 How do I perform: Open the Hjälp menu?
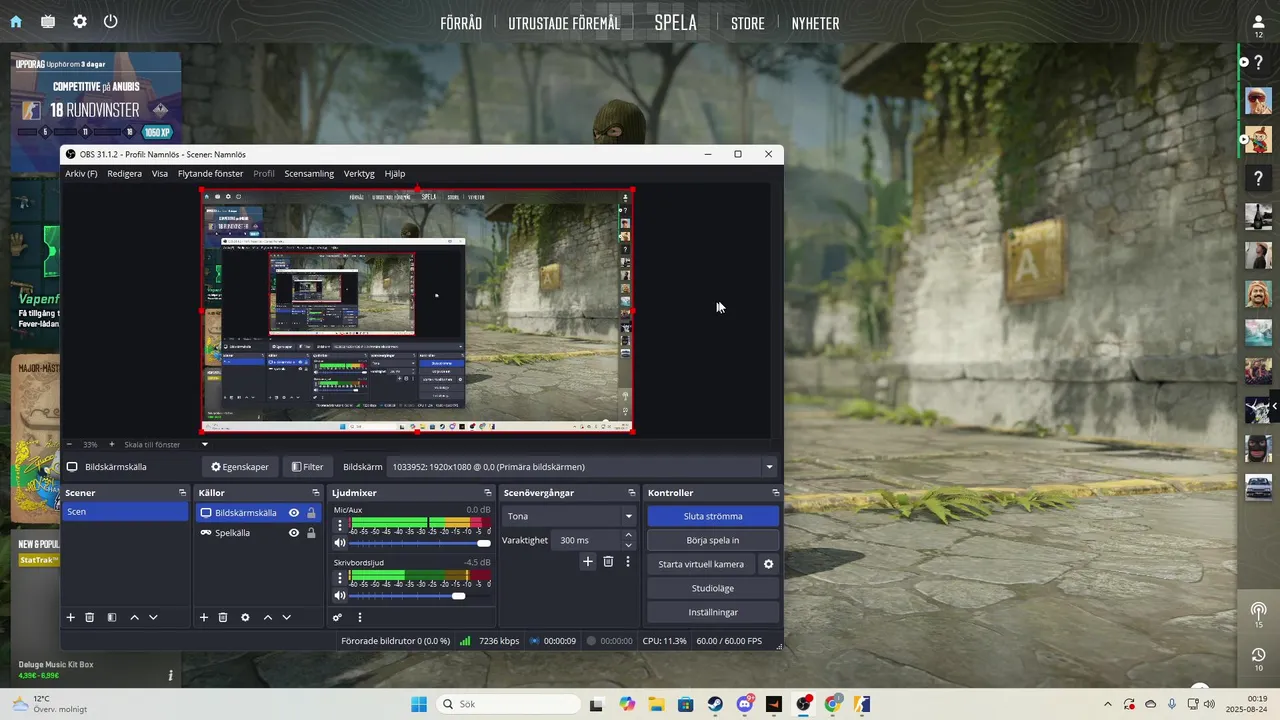coord(395,174)
